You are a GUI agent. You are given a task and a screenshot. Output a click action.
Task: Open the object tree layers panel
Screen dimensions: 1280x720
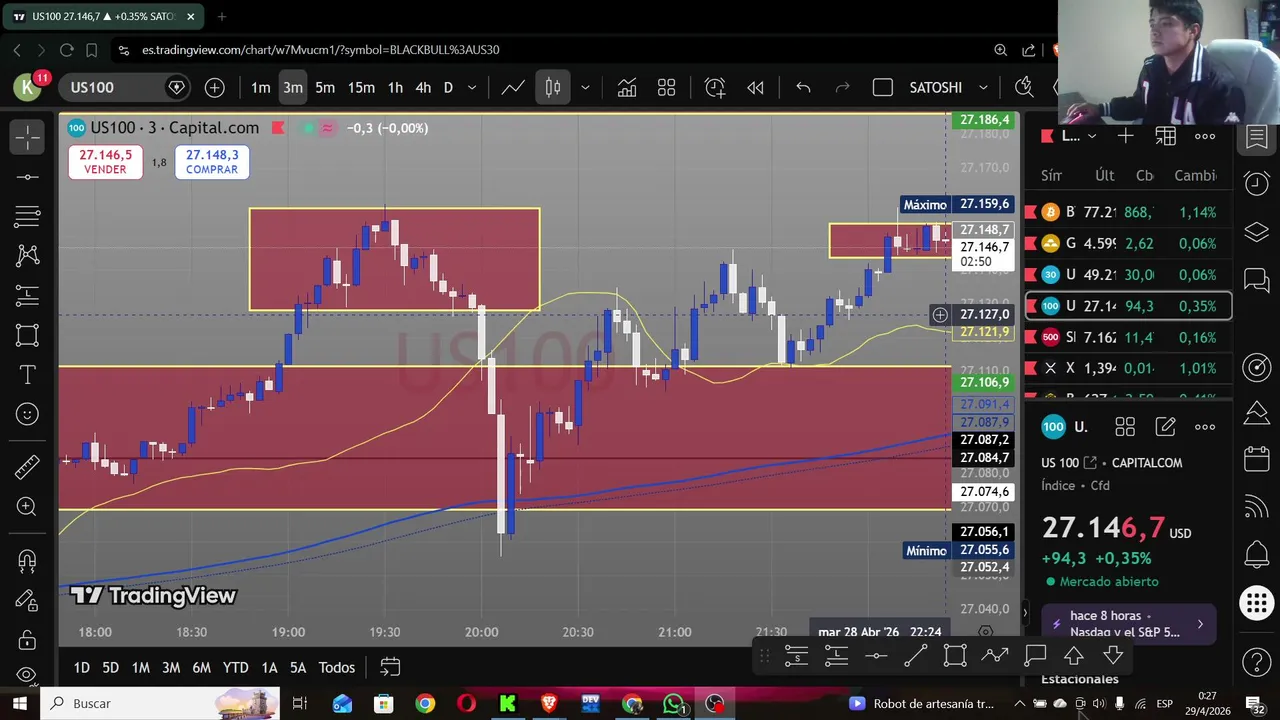(1256, 232)
